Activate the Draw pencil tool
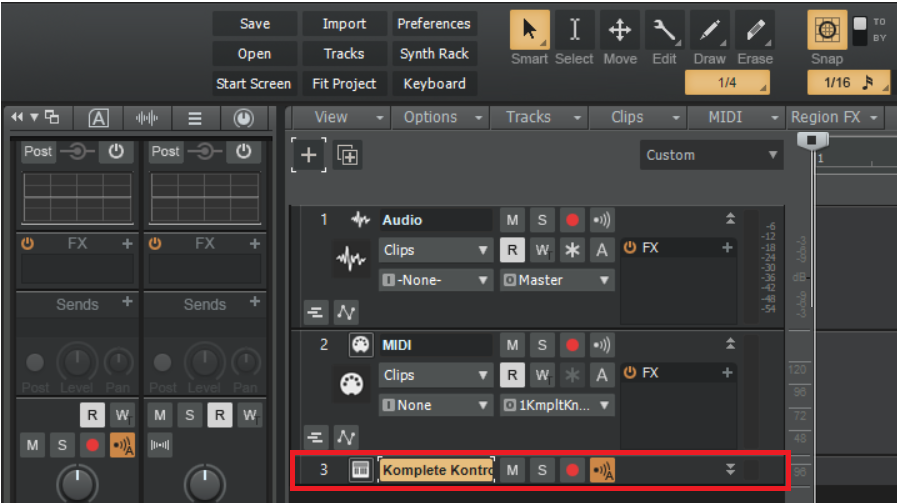This screenshot has height=503, width=897. coord(710,31)
